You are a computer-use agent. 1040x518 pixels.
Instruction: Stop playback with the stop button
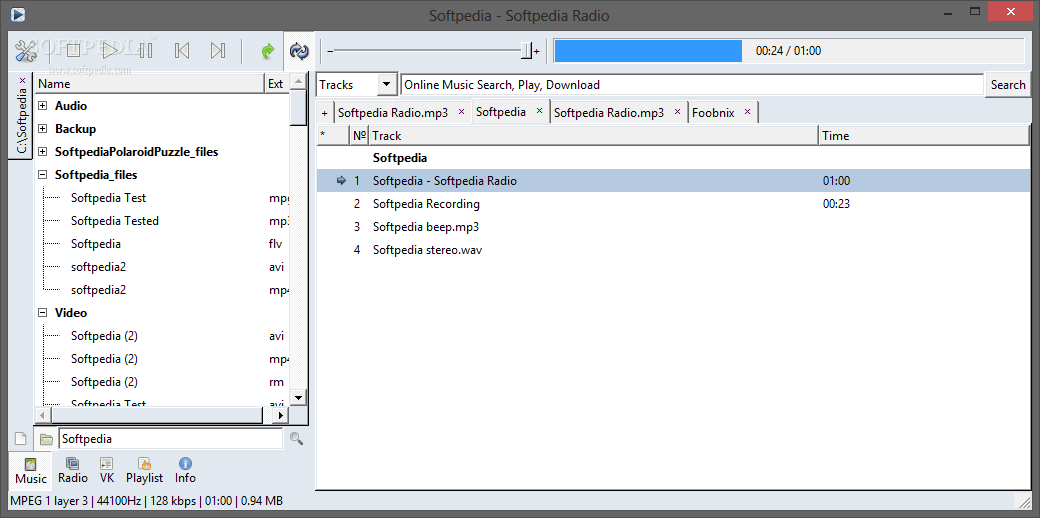(x=73, y=50)
